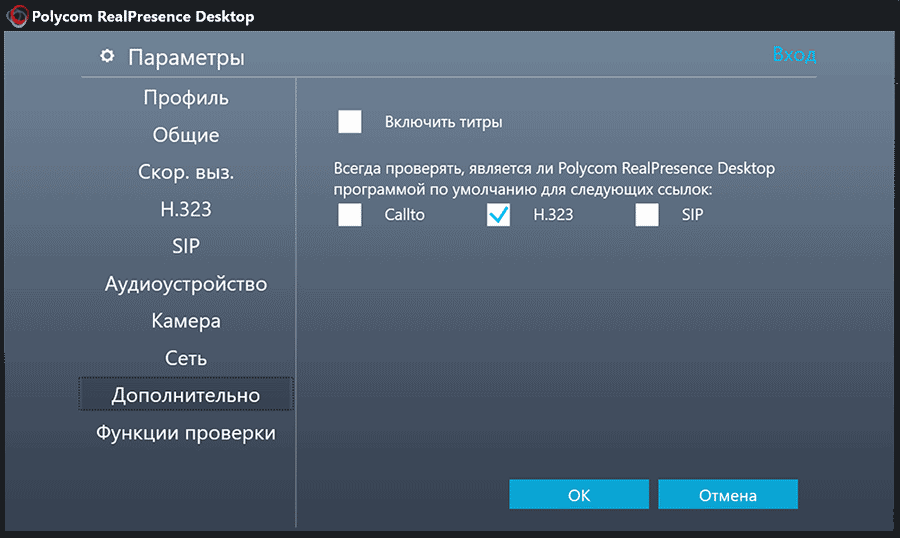Click the gear icon beside Параметры

coord(107,56)
